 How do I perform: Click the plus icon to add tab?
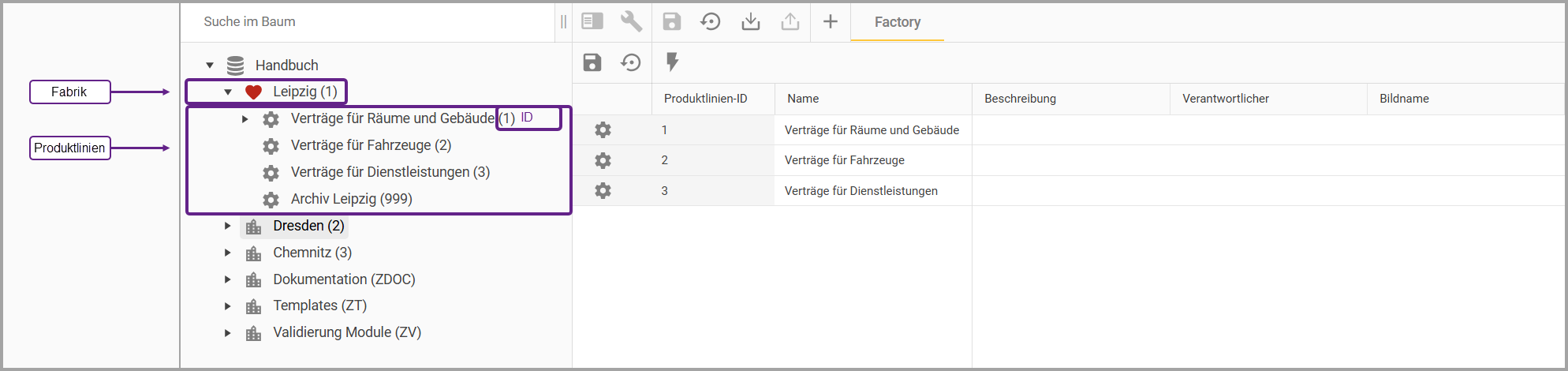click(830, 21)
